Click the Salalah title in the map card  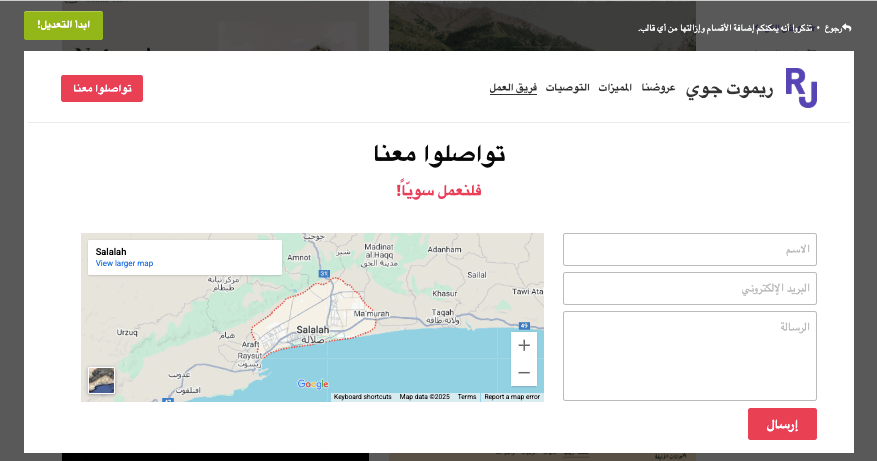point(111,252)
